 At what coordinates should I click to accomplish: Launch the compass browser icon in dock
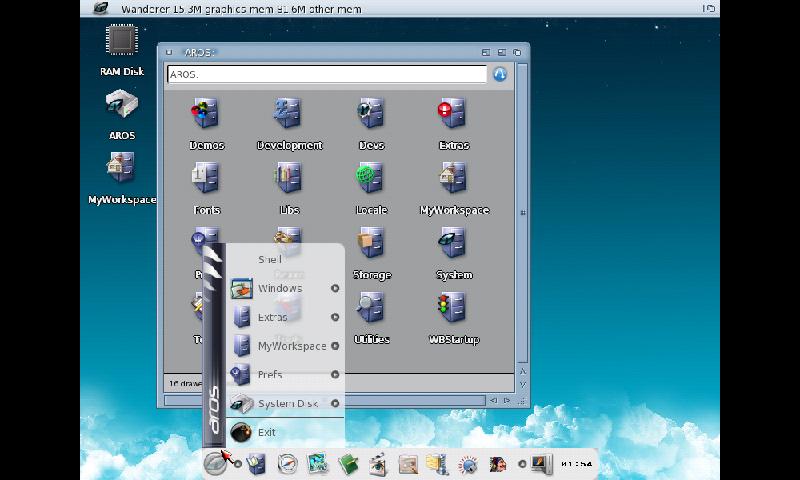pyautogui.click(x=288, y=463)
